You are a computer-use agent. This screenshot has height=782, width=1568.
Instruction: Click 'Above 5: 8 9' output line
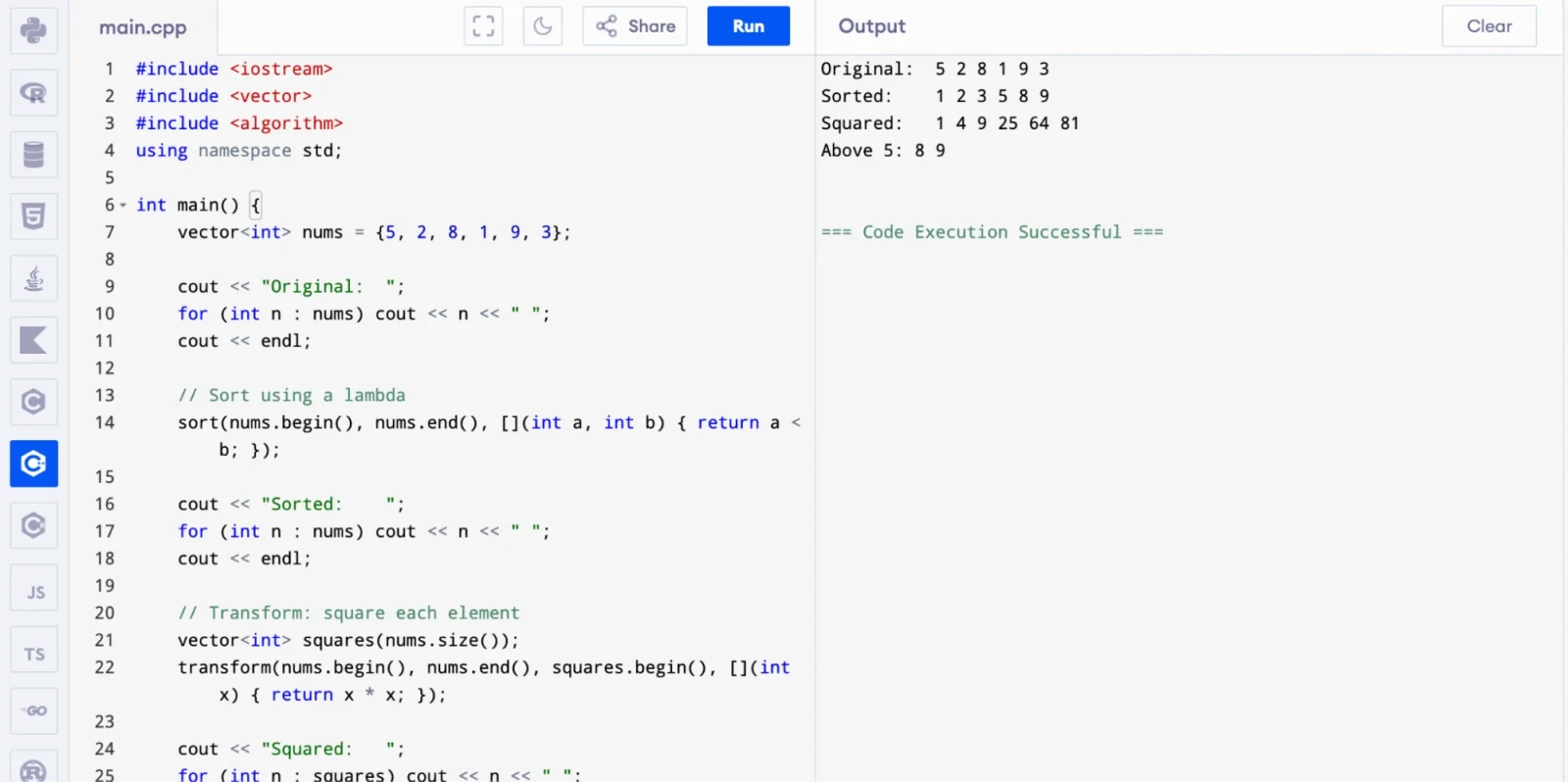point(883,151)
